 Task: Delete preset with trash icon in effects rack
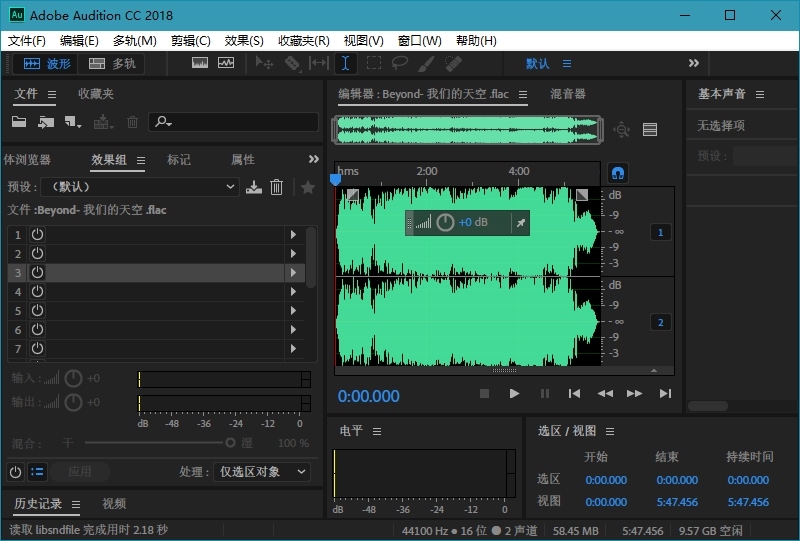277,187
